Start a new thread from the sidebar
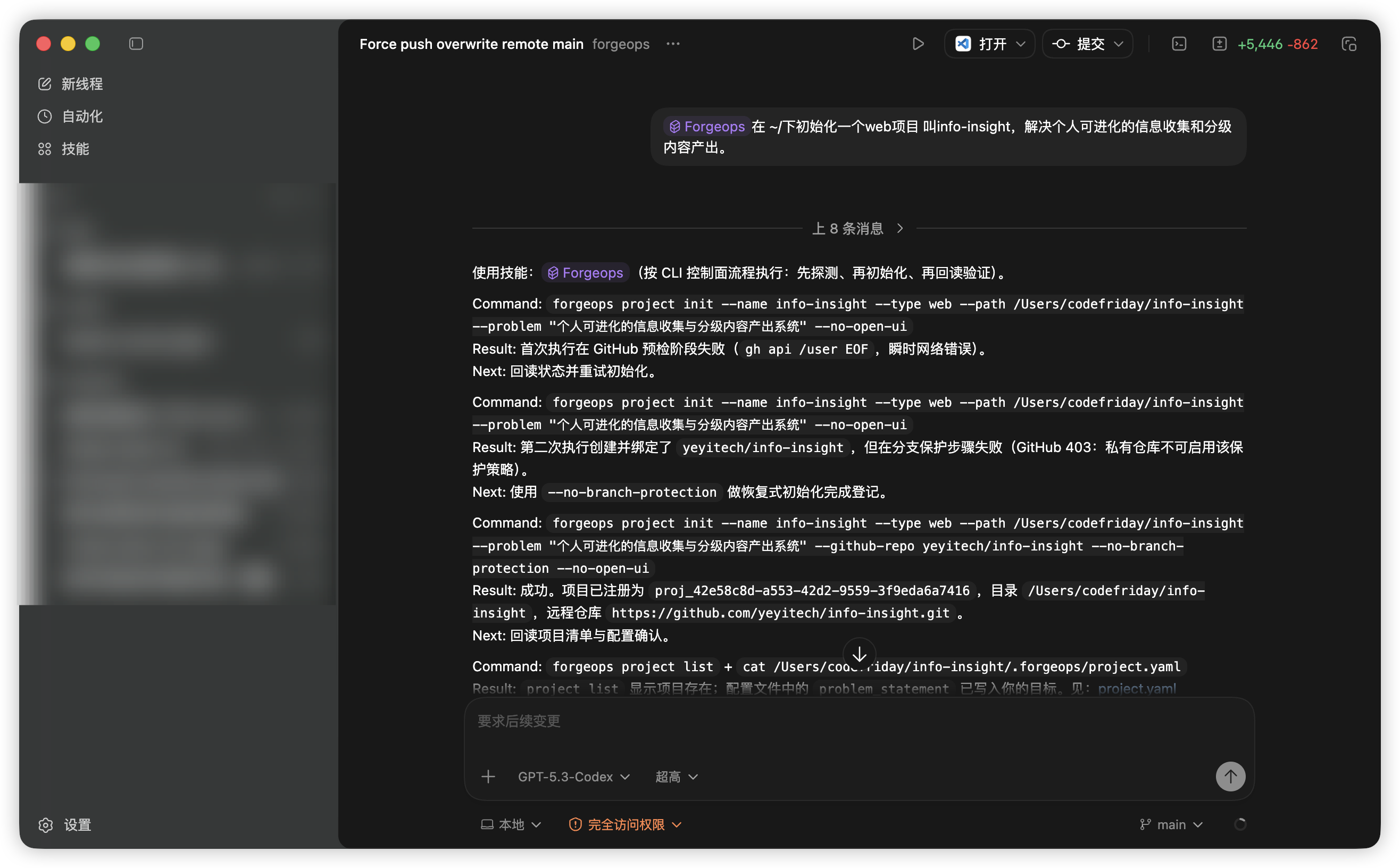 (81, 84)
